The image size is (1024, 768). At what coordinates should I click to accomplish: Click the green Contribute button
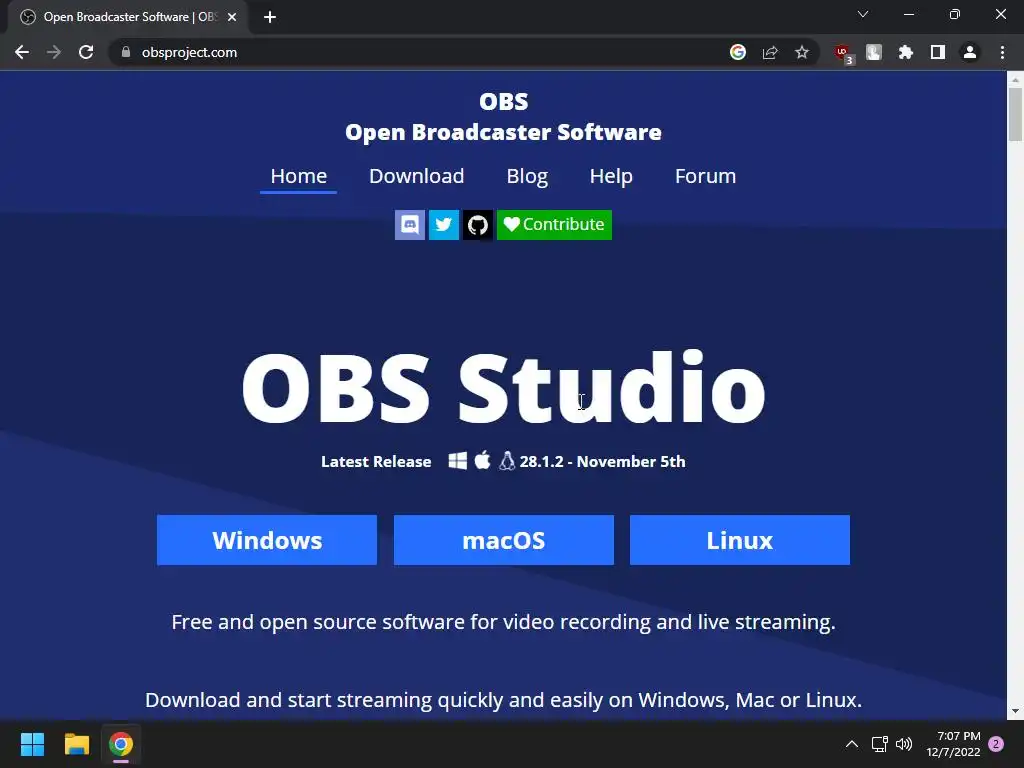pyautogui.click(x=554, y=225)
